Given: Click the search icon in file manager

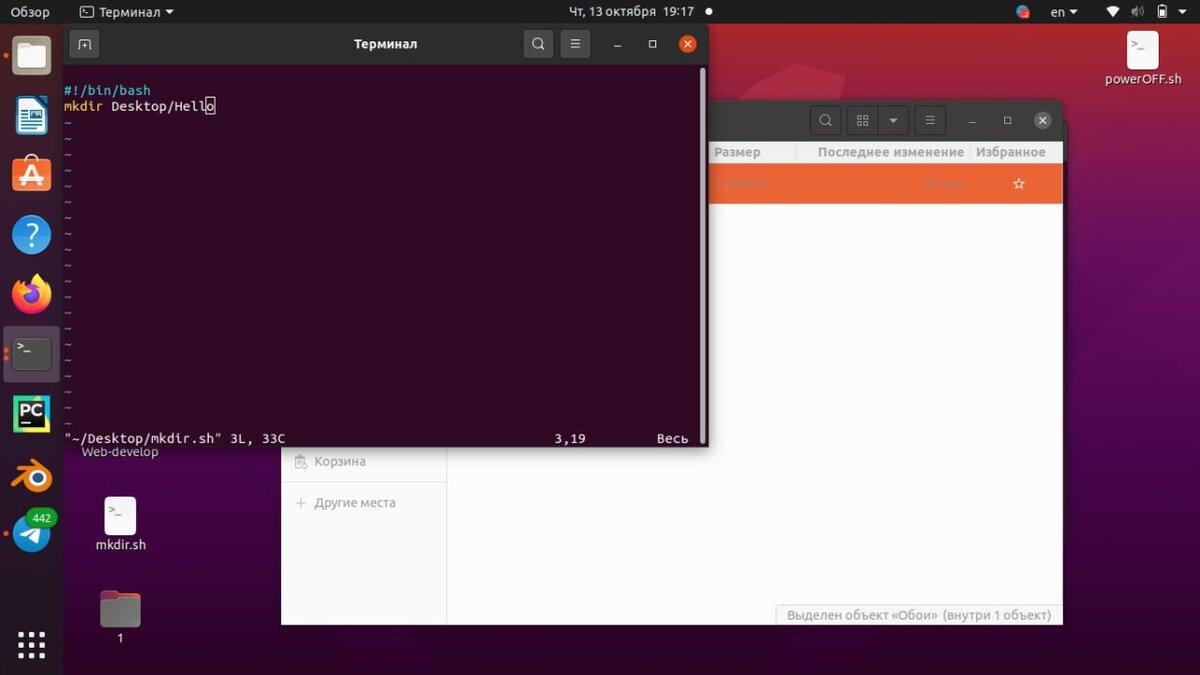Looking at the screenshot, I should (x=825, y=121).
